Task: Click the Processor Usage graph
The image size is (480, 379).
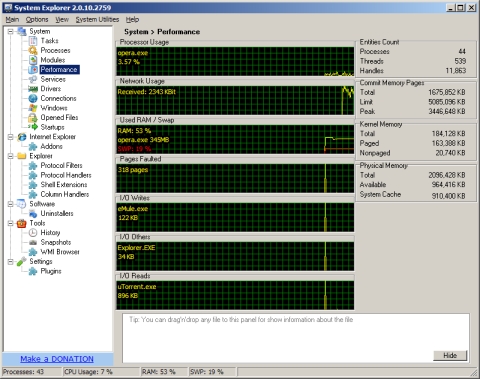Action: (235, 61)
